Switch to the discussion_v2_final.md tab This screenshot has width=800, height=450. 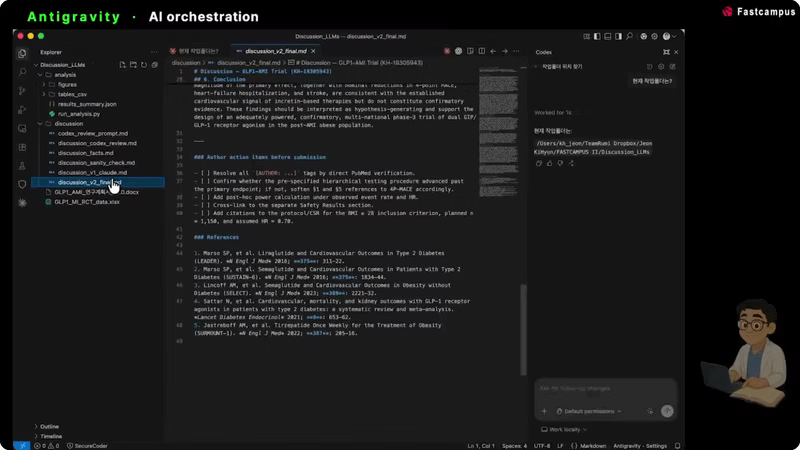[276, 51]
